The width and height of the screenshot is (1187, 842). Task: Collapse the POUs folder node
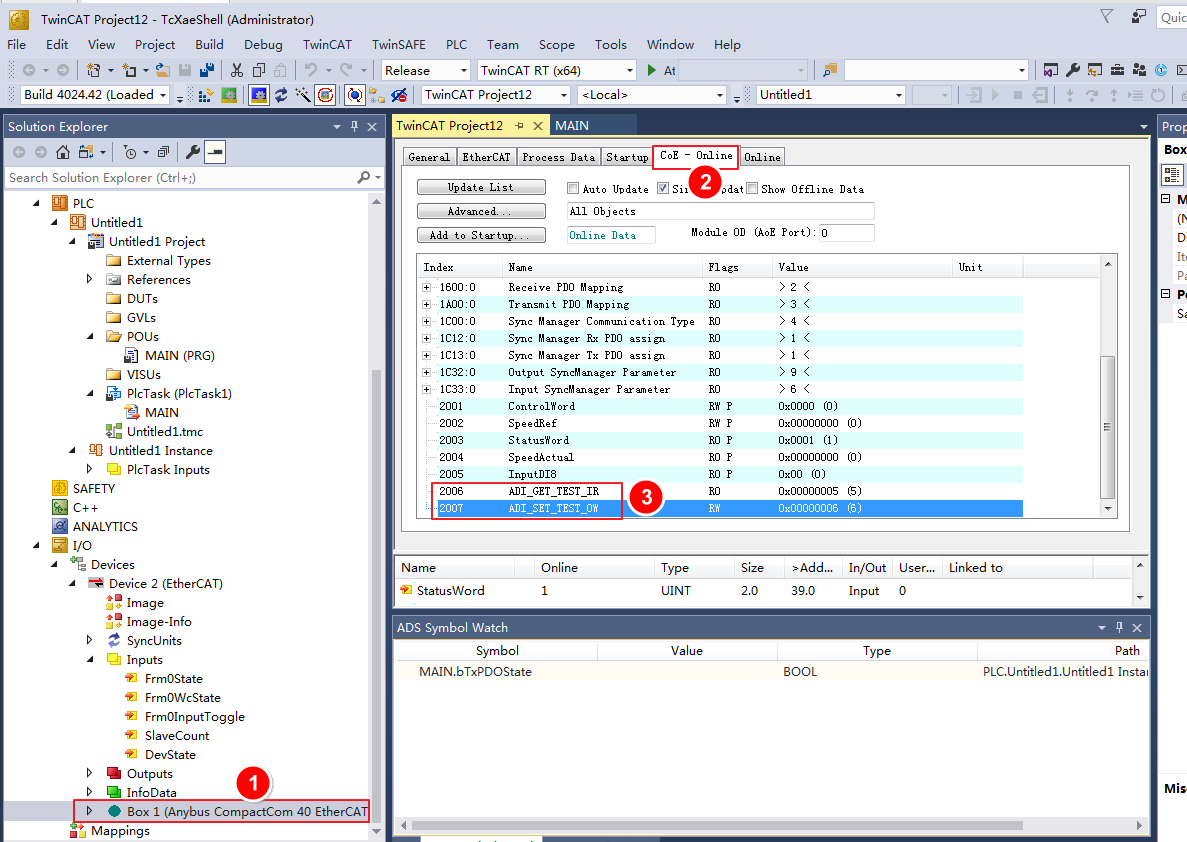pos(90,336)
